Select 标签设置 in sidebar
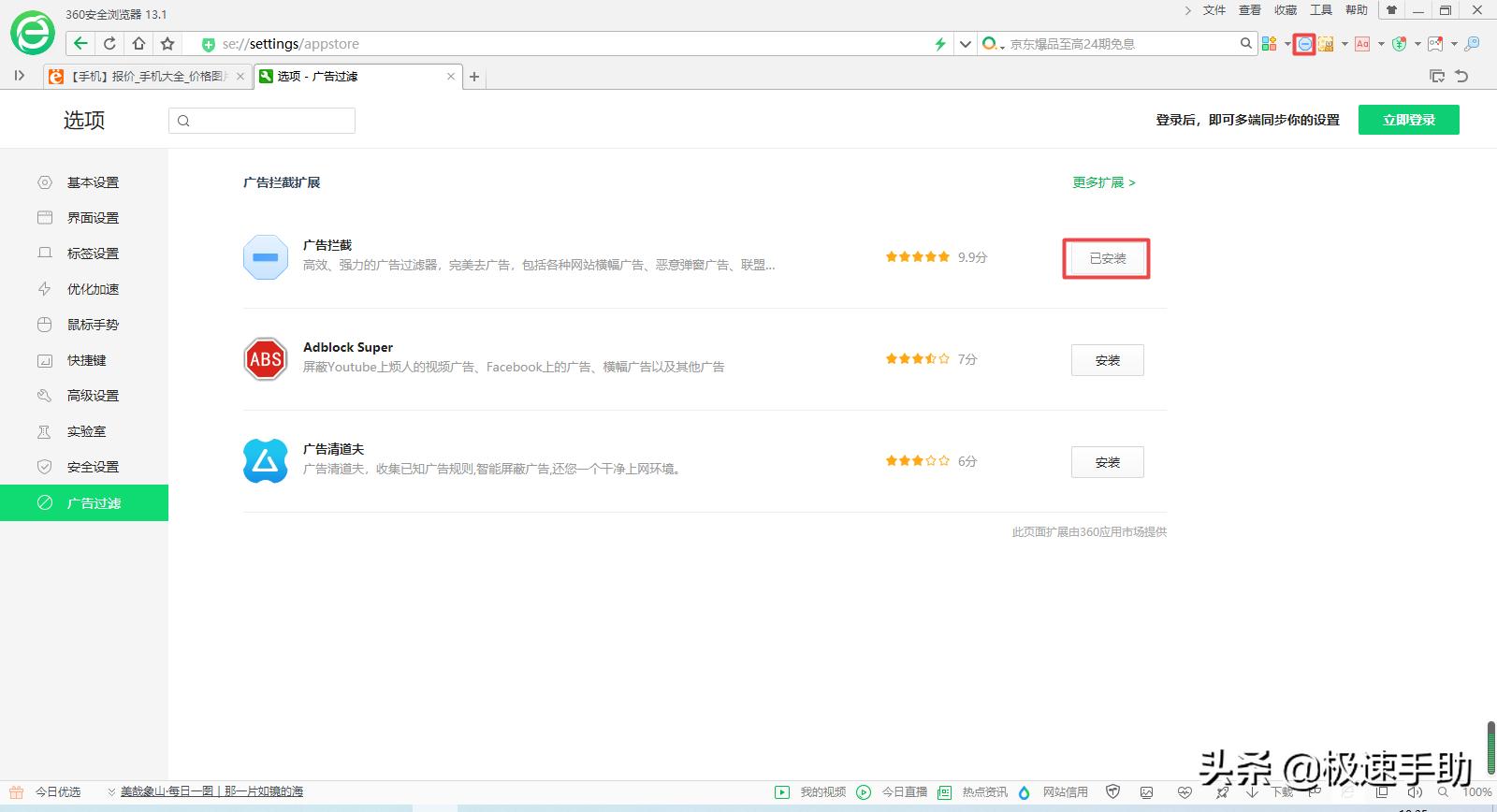Image resolution: width=1497 pixels, height=812 pixels. (x=84, y=254)
